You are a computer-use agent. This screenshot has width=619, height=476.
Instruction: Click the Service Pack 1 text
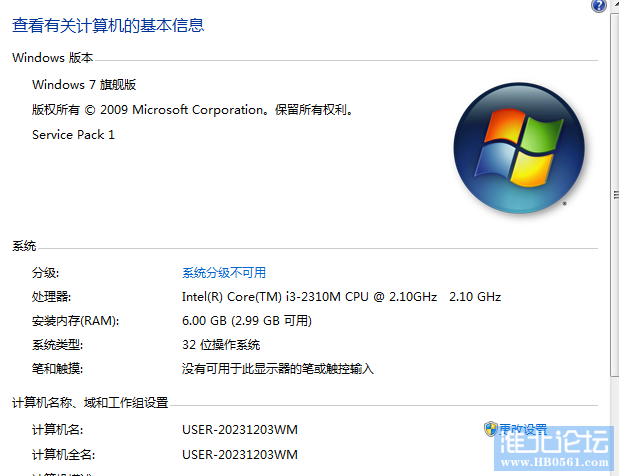(x=73, y=134)
